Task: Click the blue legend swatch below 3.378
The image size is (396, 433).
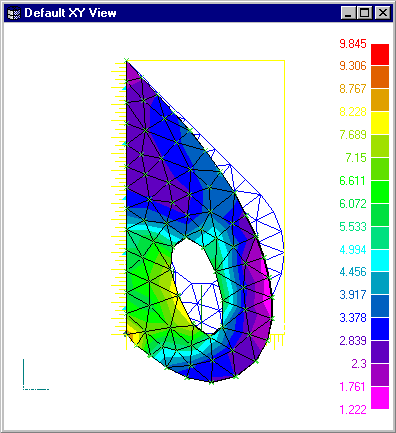Action: coord(380,329)
